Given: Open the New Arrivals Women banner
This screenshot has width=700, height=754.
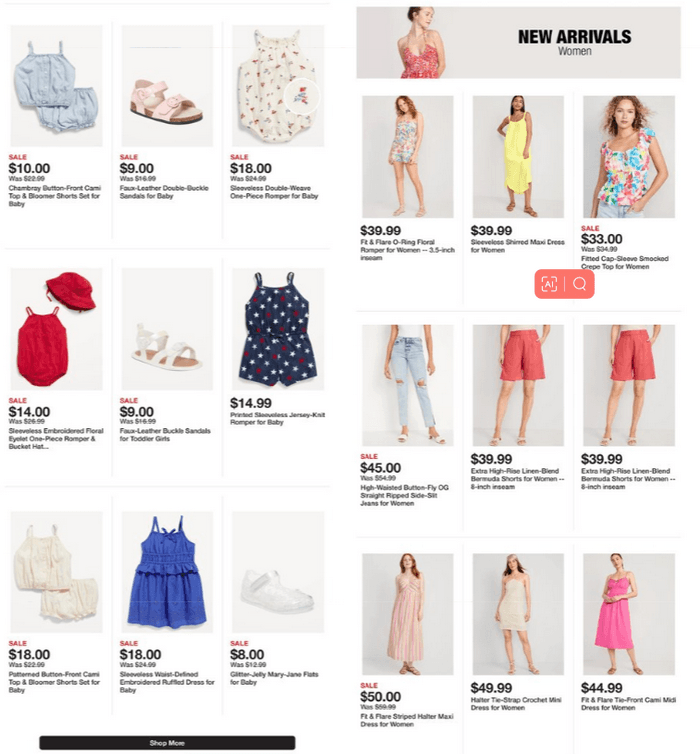Looking at the screenshot, I should click(x=518, y=42).
